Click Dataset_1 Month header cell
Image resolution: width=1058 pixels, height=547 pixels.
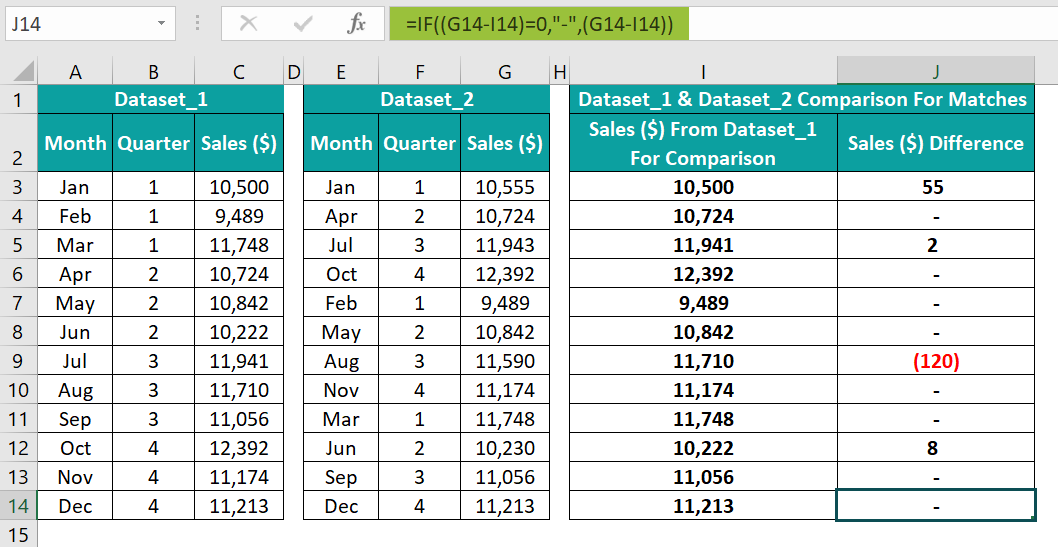[x=75, y=142]
